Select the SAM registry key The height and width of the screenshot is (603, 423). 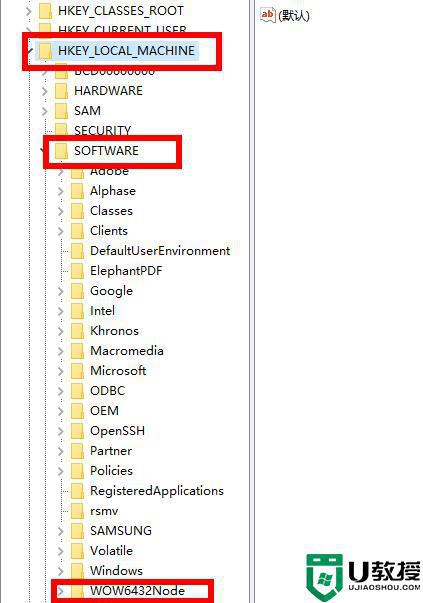(x=87, y=111)
